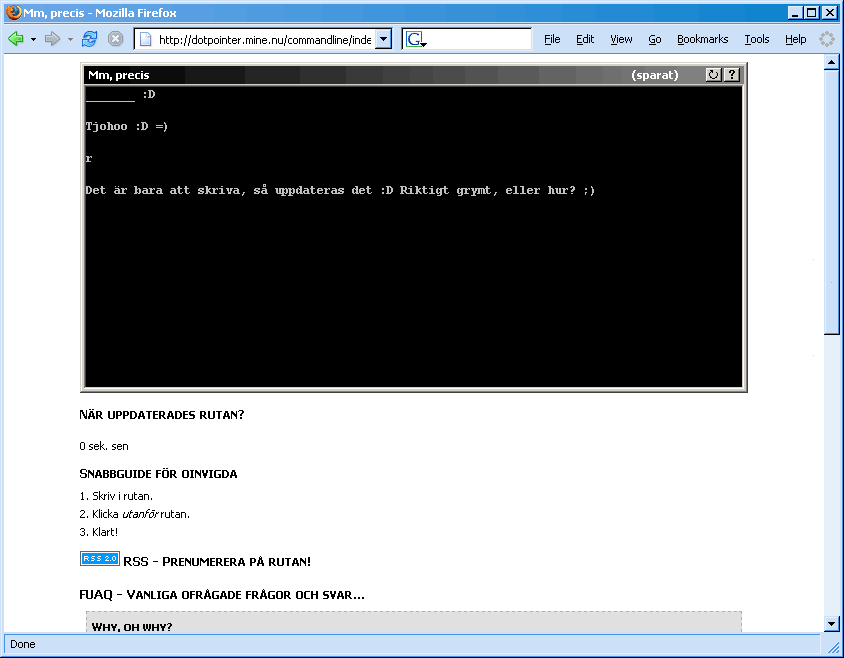Viewport: 844px width, 658px height.
Task: Click the Google search engine icon
Action: click(414, 39)
